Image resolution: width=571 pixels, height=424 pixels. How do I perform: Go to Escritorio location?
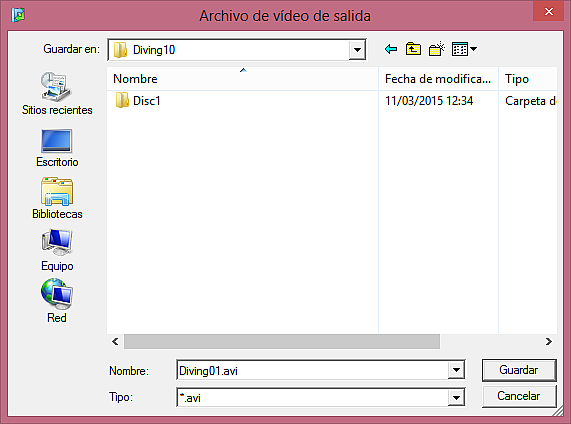tap(57, 148)
